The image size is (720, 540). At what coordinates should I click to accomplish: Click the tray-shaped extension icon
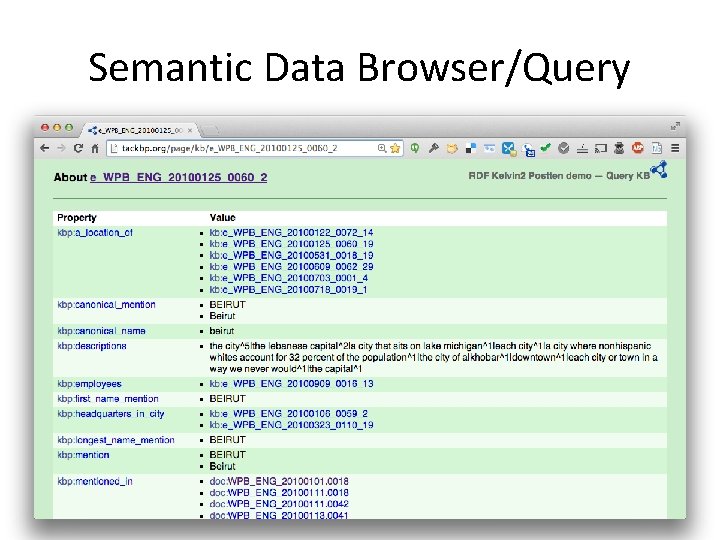pyautogui.click(x=582, y=148)
